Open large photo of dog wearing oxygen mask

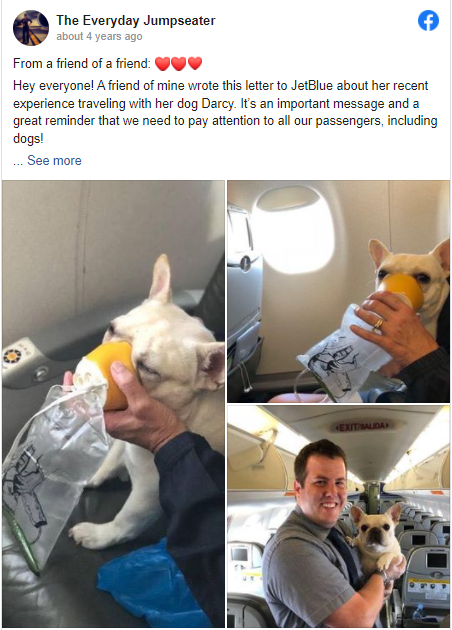point(113,404)
